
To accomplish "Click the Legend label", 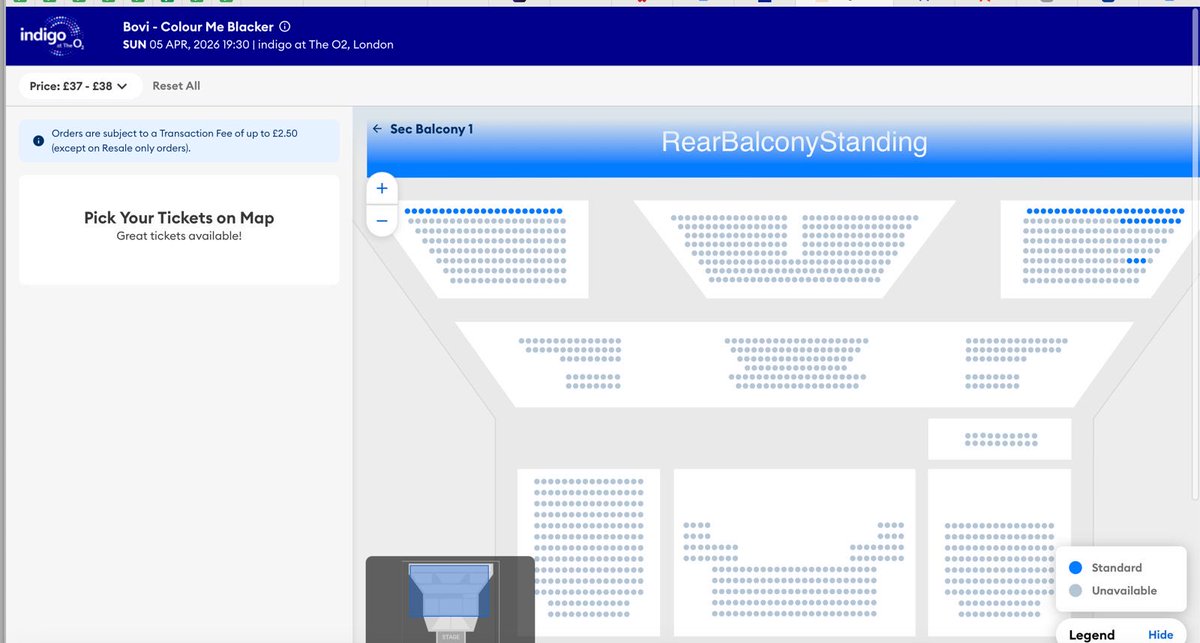I will (x=1092, y=635).
